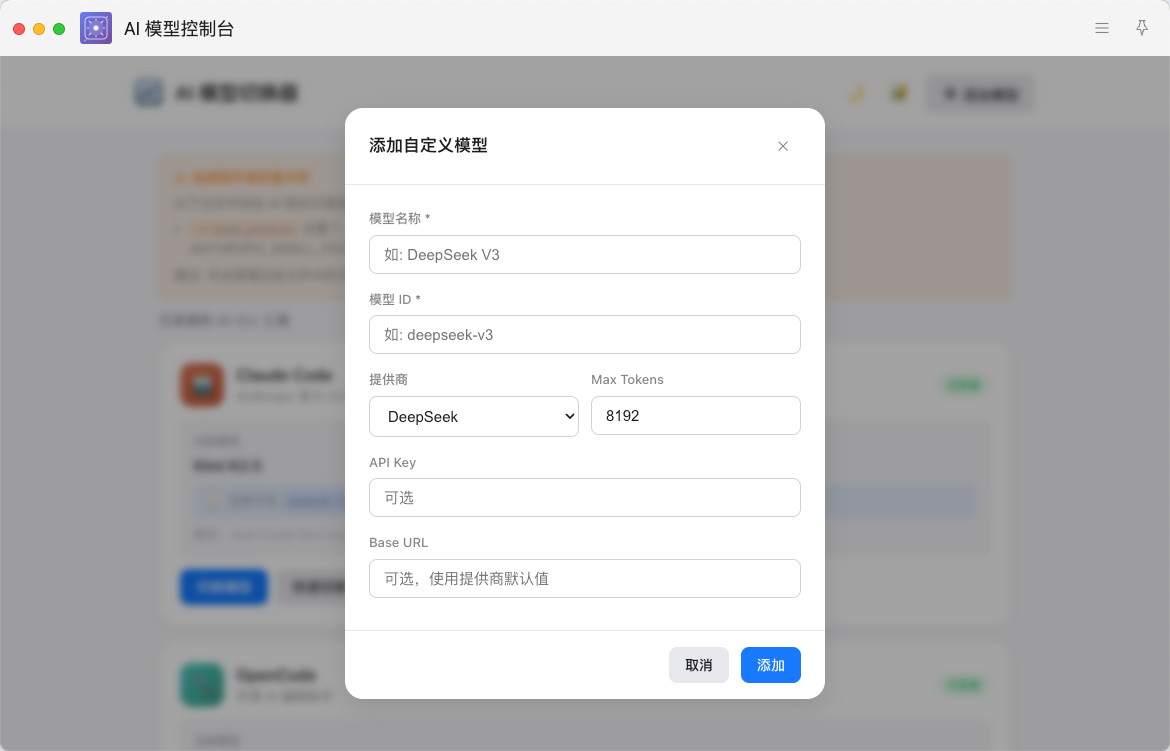1170x751 pixels.
Task: Click the blue 添加 button
Action: click(771, 665)
